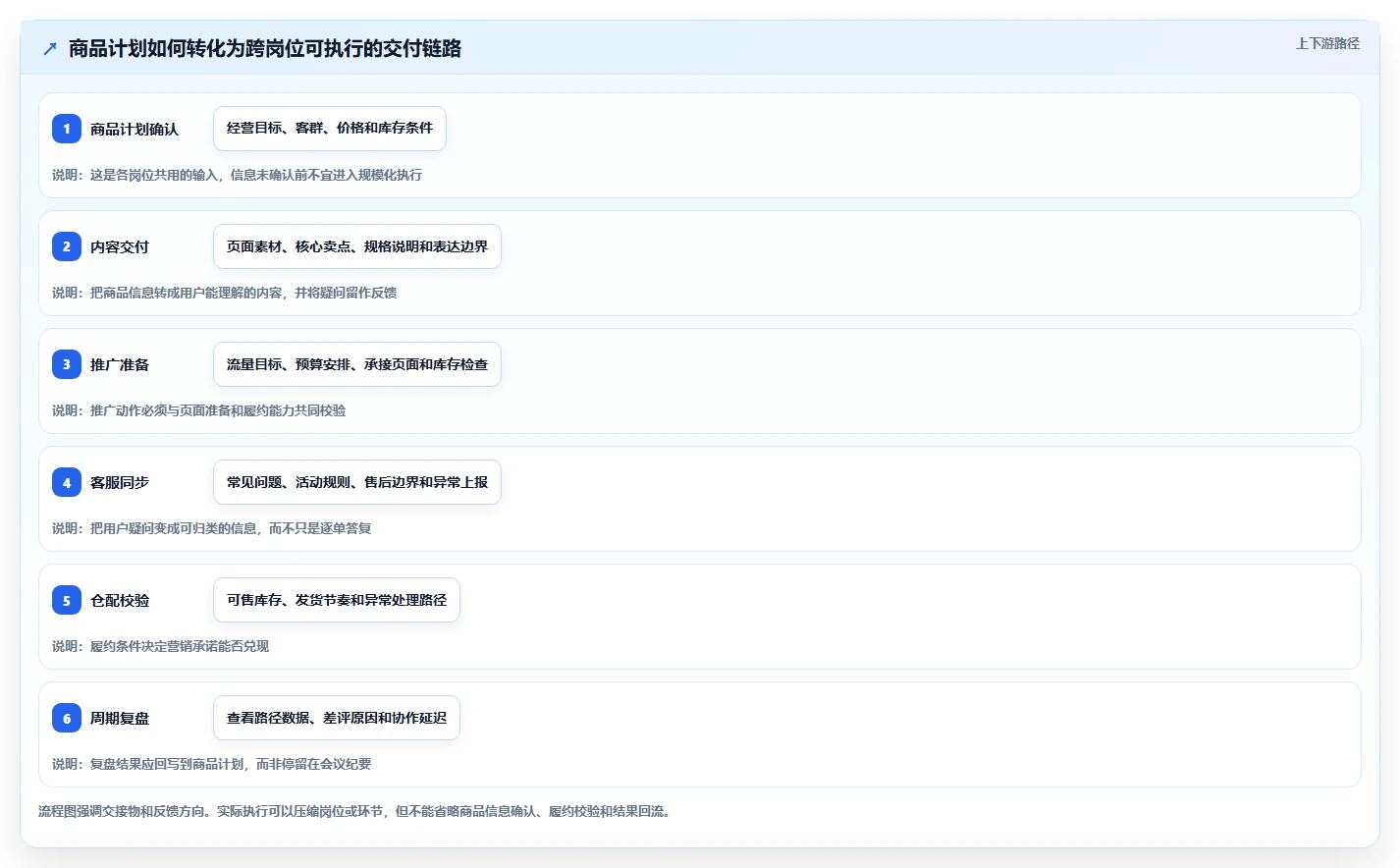Select the 推广准备 step heading

pos(120,364)
